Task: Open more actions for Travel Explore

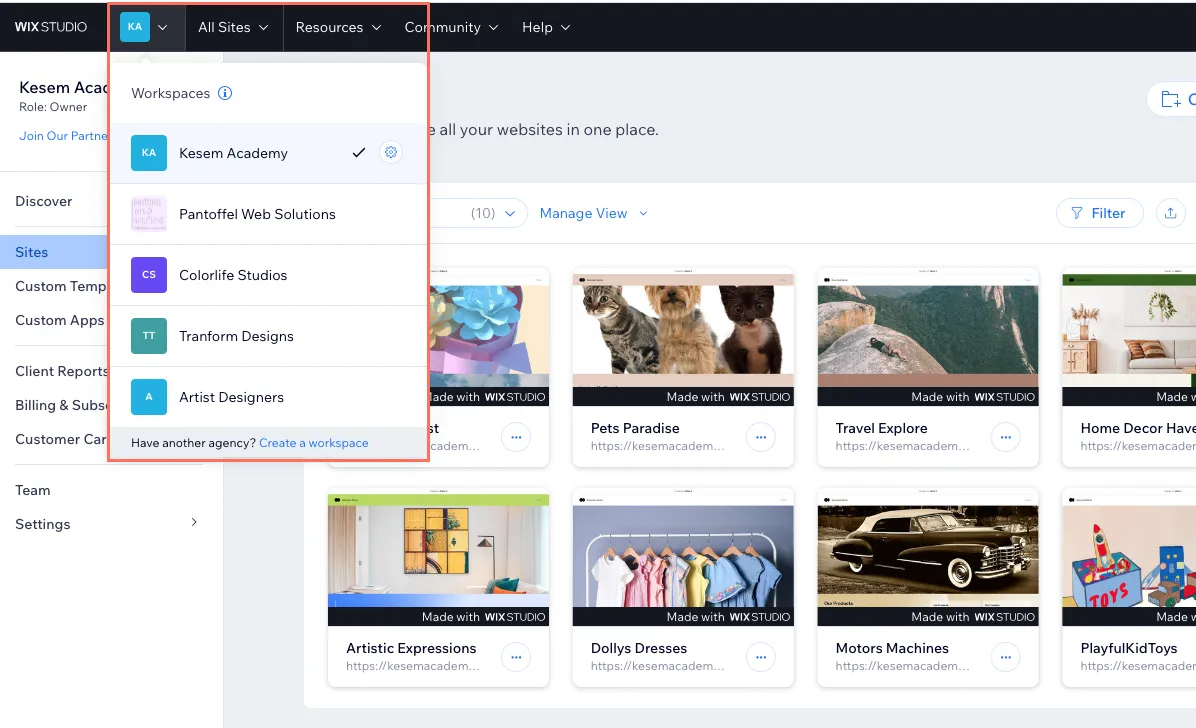Action: click(x=1005, y=437)
